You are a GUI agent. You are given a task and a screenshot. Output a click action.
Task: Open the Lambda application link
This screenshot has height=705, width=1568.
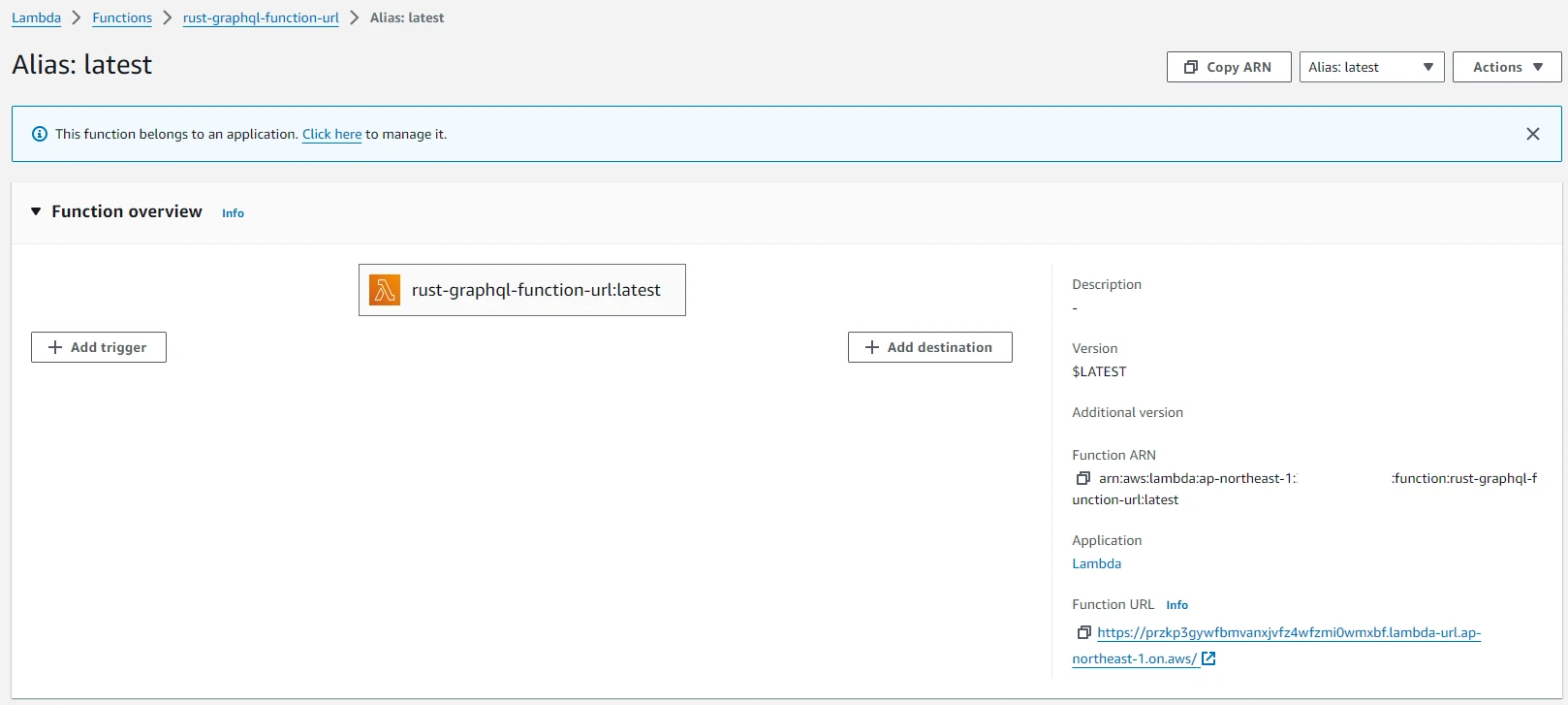1096,563
